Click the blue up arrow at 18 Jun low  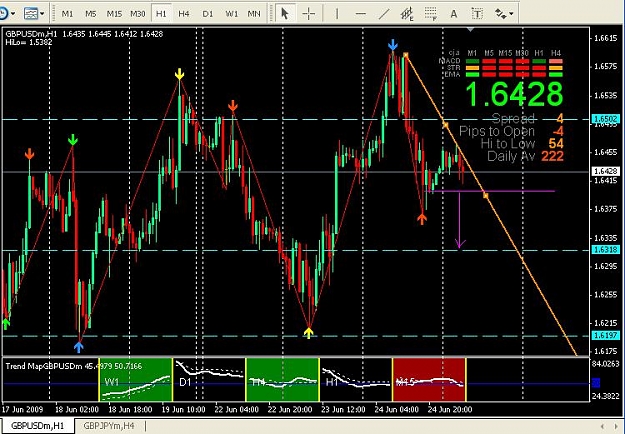point(79,348)
